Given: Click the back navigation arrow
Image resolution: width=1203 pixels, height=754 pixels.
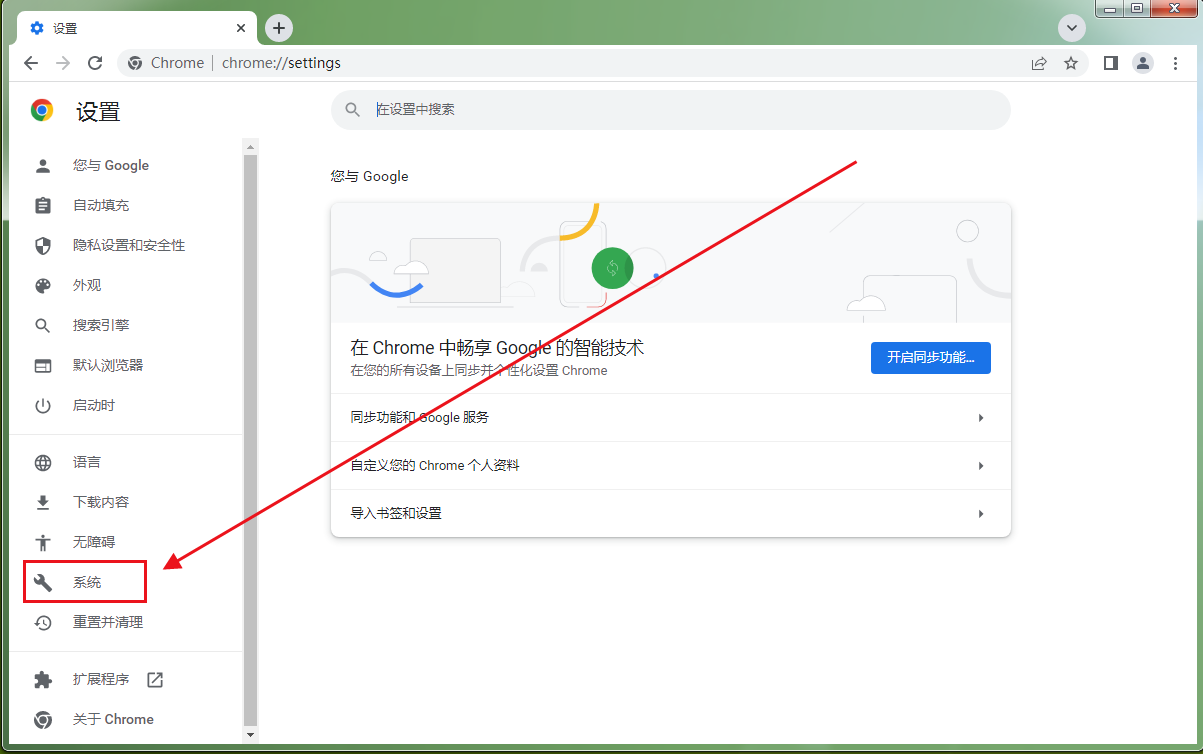Looking at the screenshot, I should 31,63.
